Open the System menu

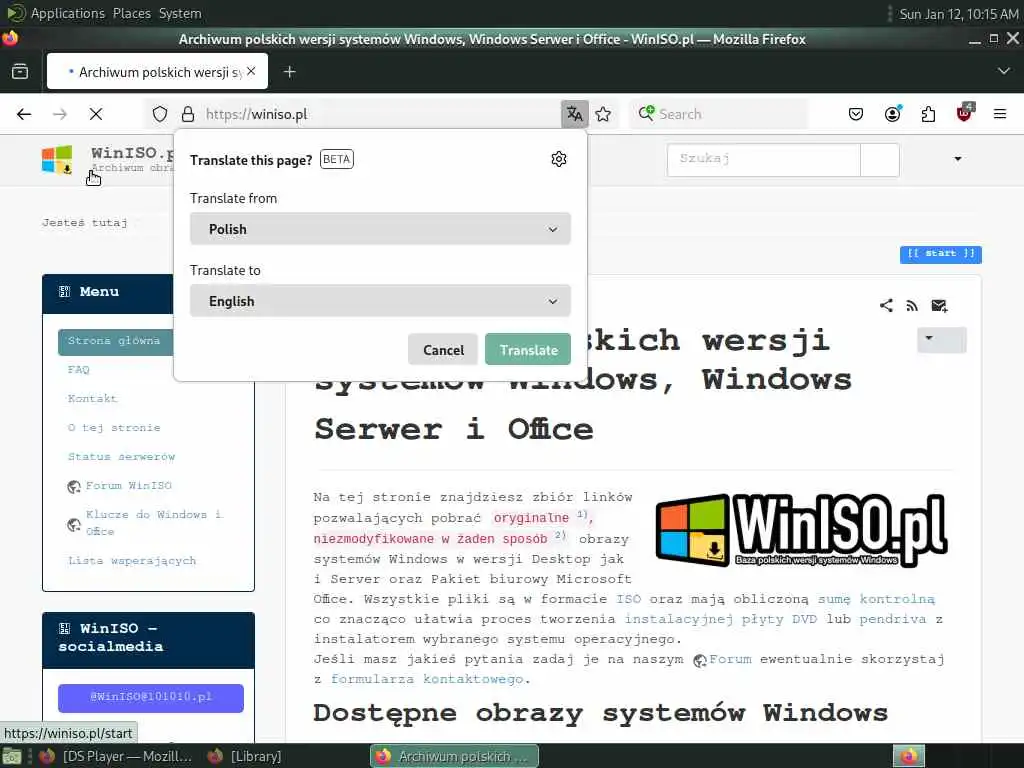coord(180,13)
